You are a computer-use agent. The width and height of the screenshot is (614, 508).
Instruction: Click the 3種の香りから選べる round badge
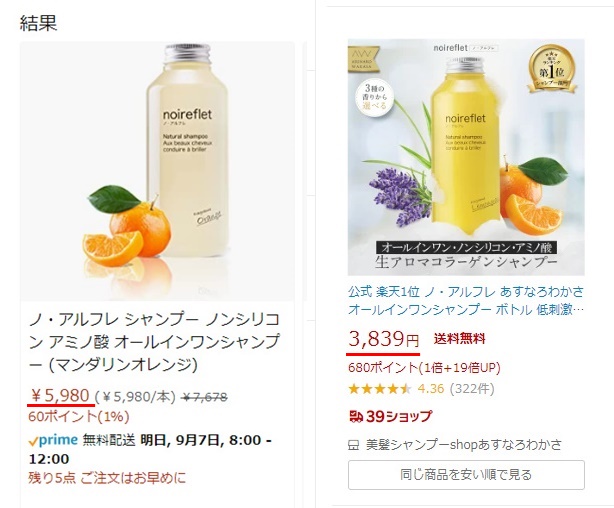pos(374,97)
